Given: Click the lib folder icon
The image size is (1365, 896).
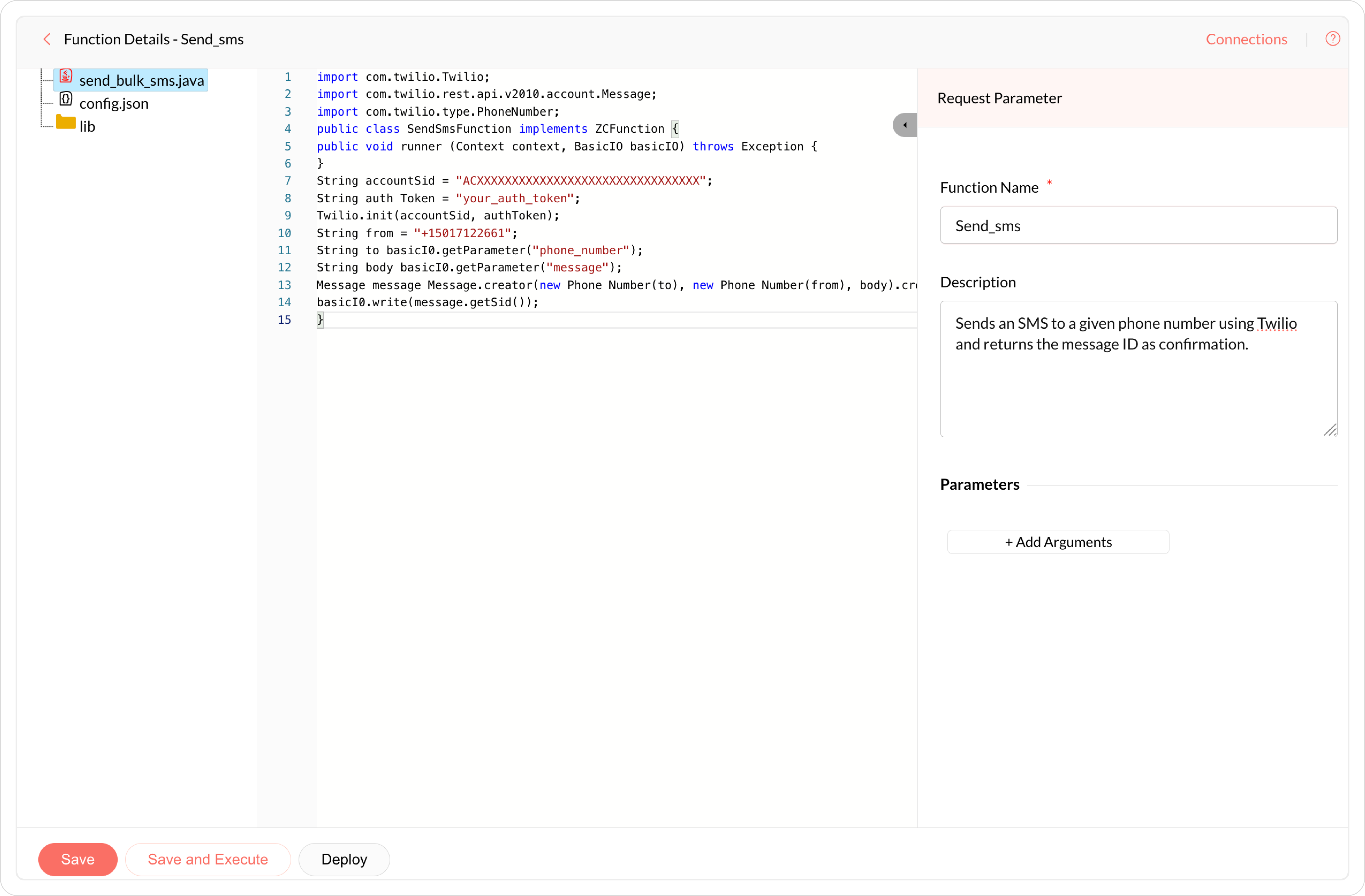Looking at the screenshot, I should (66, 123).
